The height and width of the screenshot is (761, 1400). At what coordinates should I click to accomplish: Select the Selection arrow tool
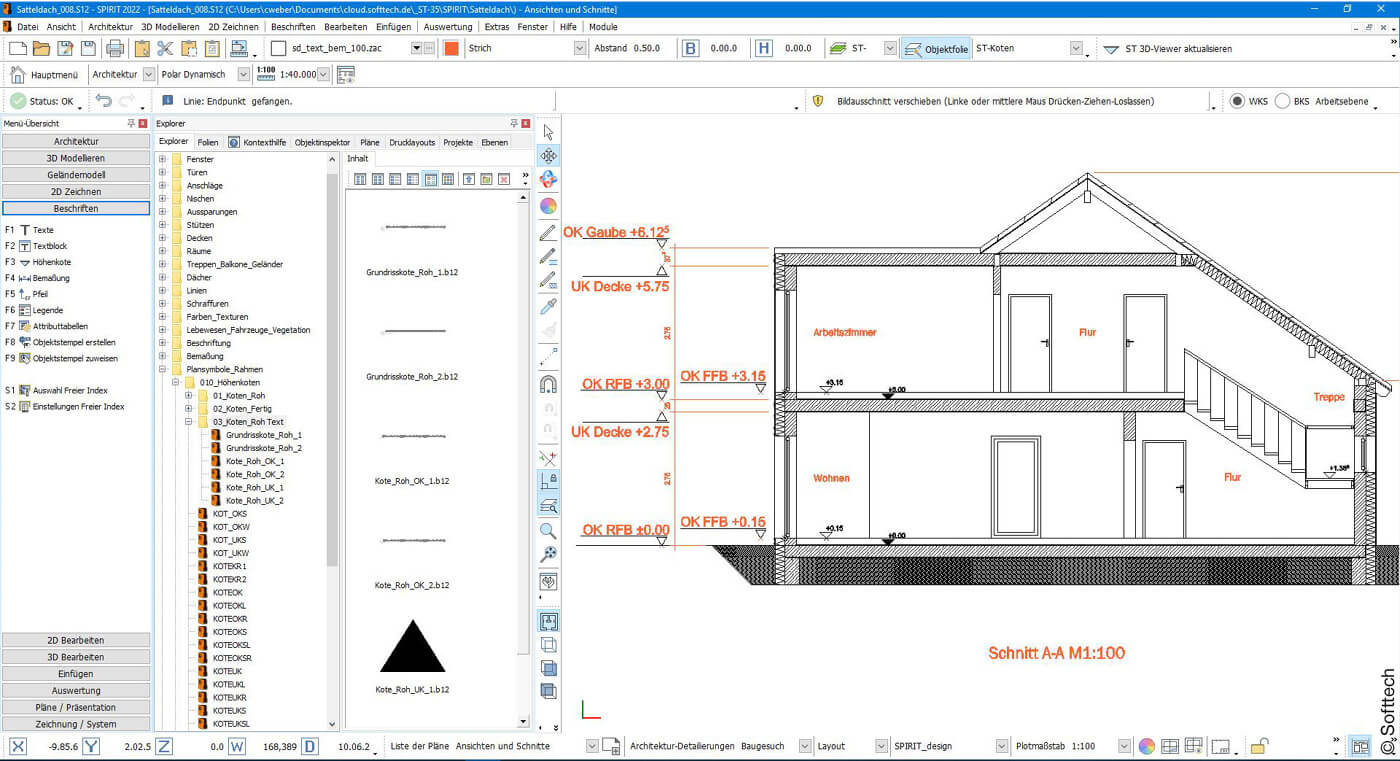pos(548,133)
